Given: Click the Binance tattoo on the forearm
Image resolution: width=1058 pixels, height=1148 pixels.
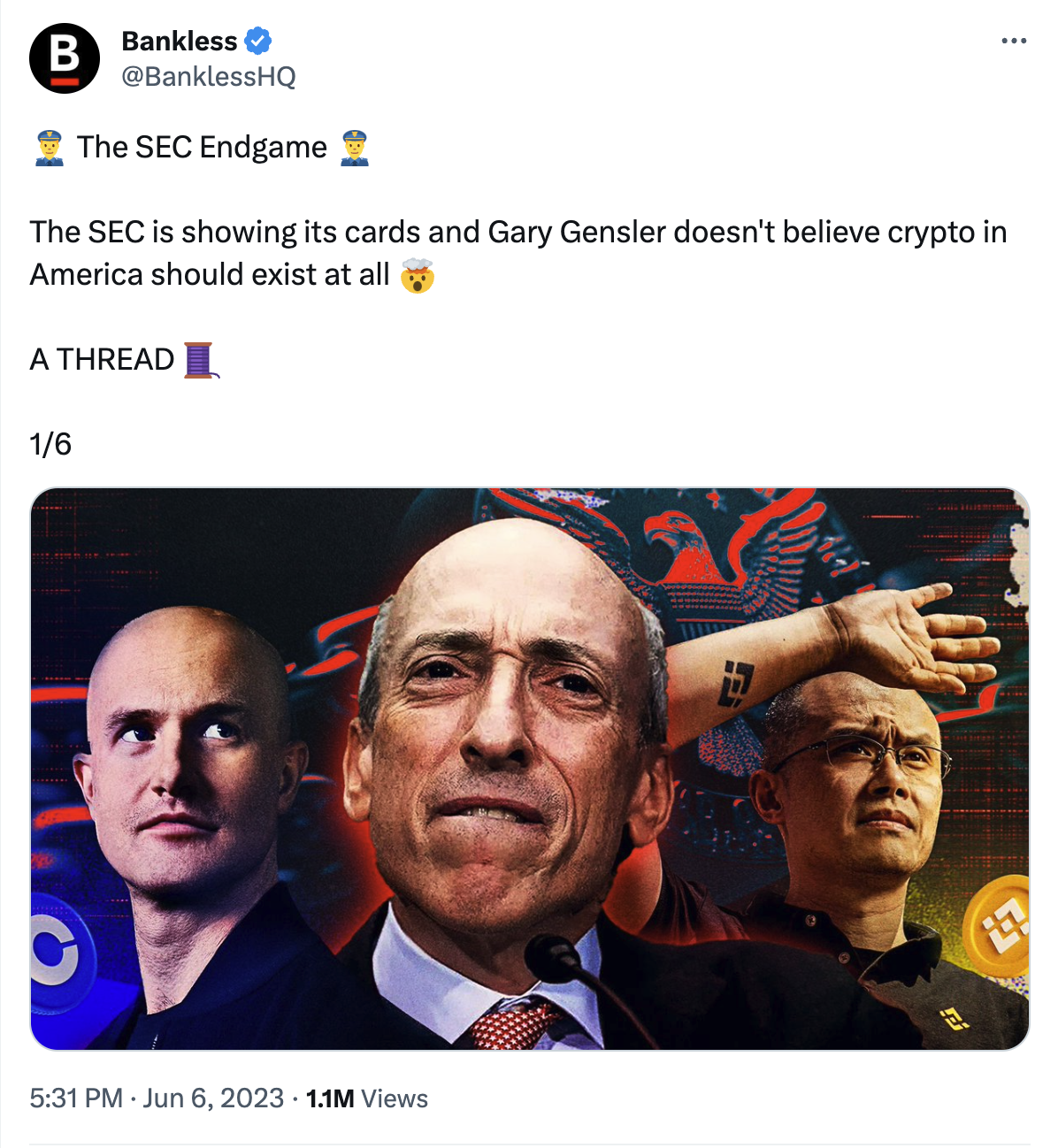Looking at the screenshot, I should pyautogui.click(x=734, y=684).
